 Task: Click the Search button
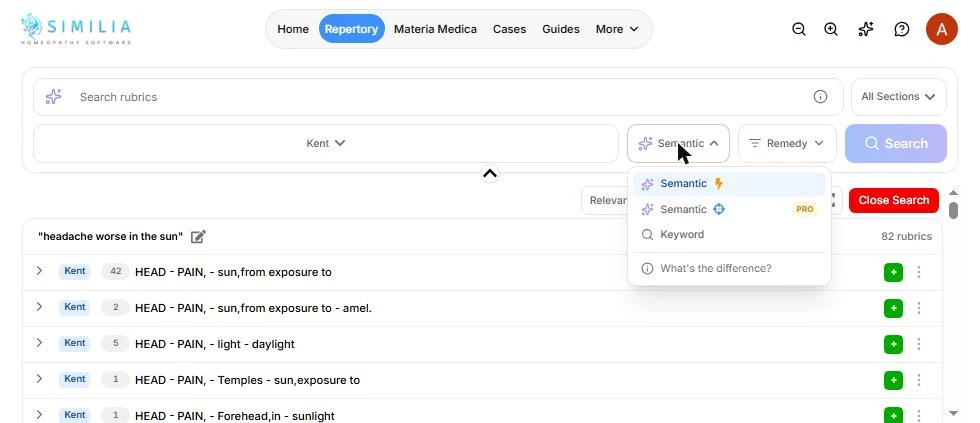pos(896,144)
